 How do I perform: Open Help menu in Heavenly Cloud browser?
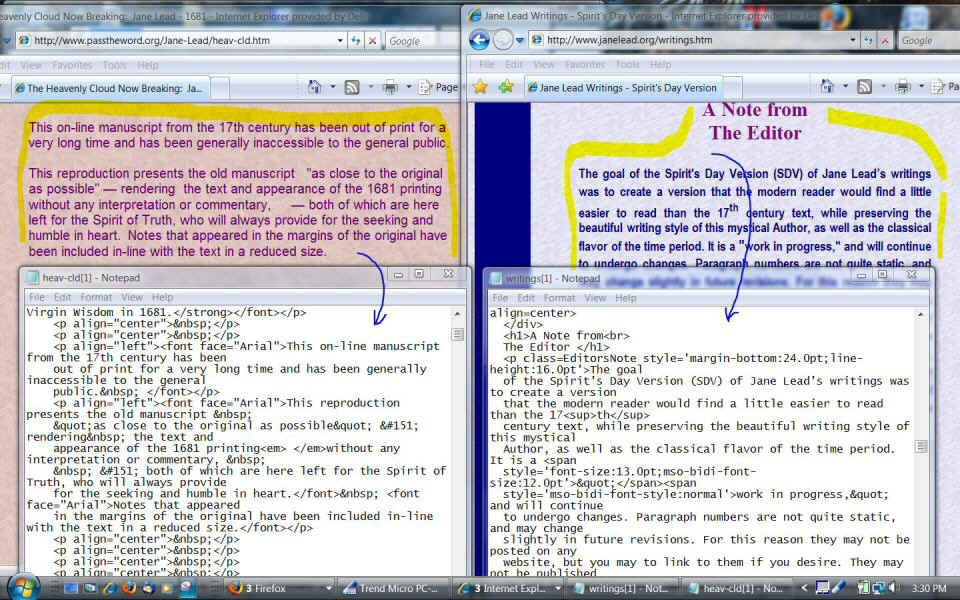point(148,65)
